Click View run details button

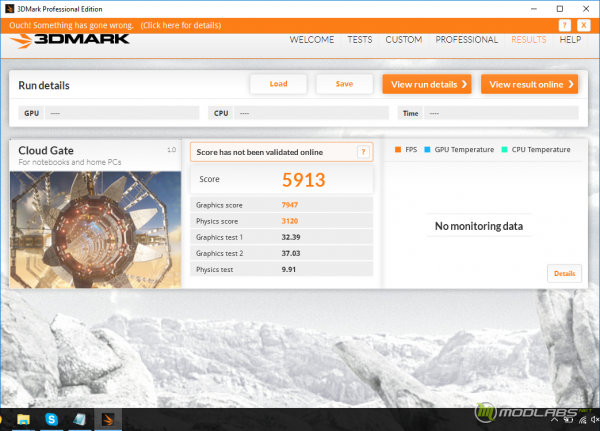[427, 84]
